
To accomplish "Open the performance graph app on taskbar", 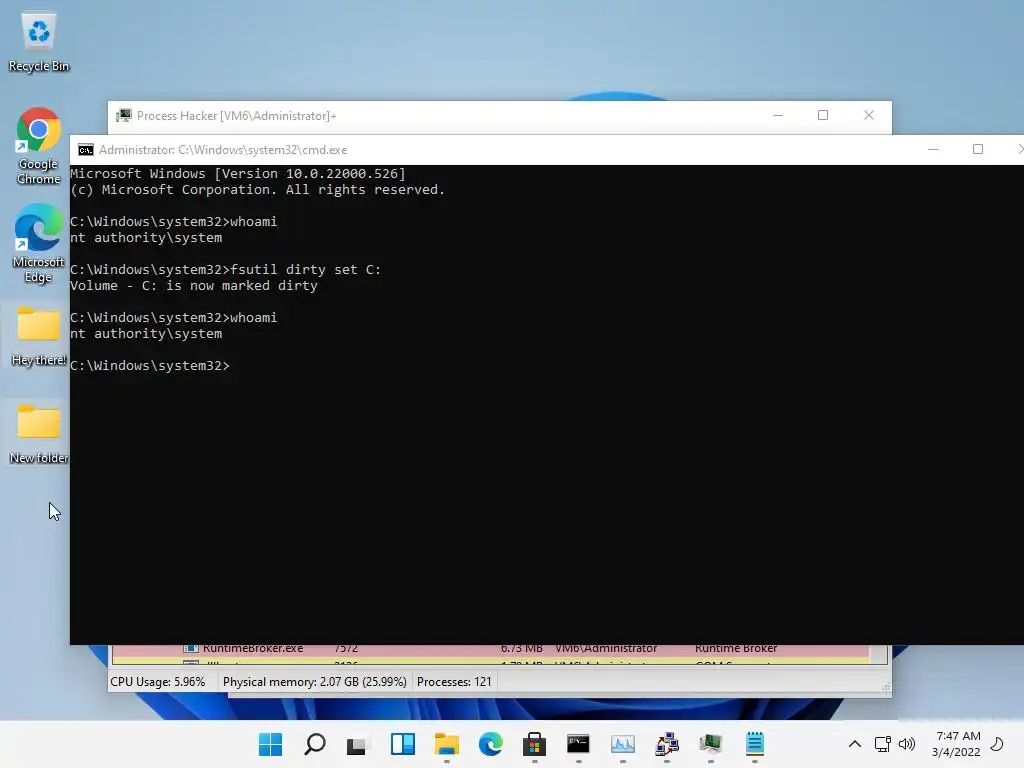I will 622,744.
